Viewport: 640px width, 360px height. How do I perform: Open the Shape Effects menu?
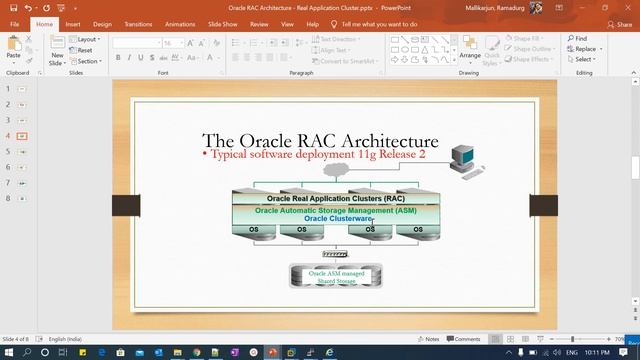[529, 59]
